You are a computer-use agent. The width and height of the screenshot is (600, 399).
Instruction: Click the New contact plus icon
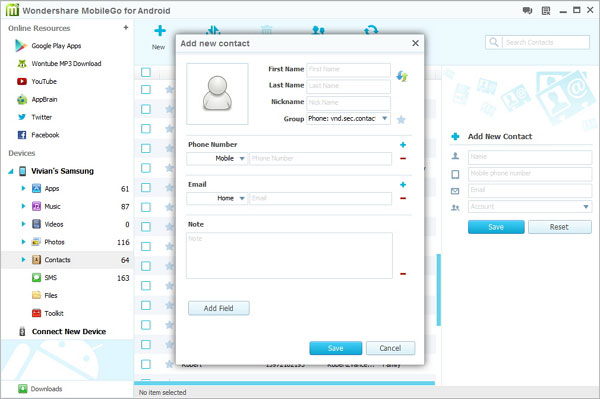coord(160,31)
